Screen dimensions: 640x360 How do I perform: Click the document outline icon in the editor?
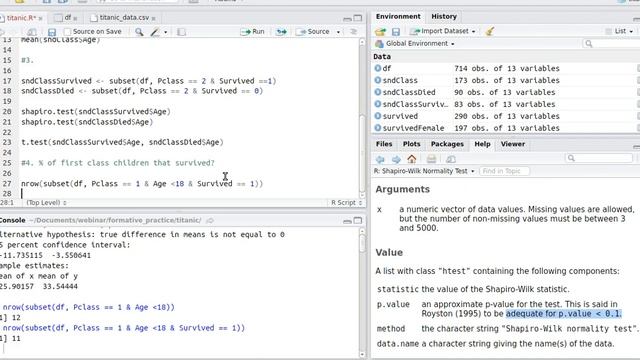353,31
